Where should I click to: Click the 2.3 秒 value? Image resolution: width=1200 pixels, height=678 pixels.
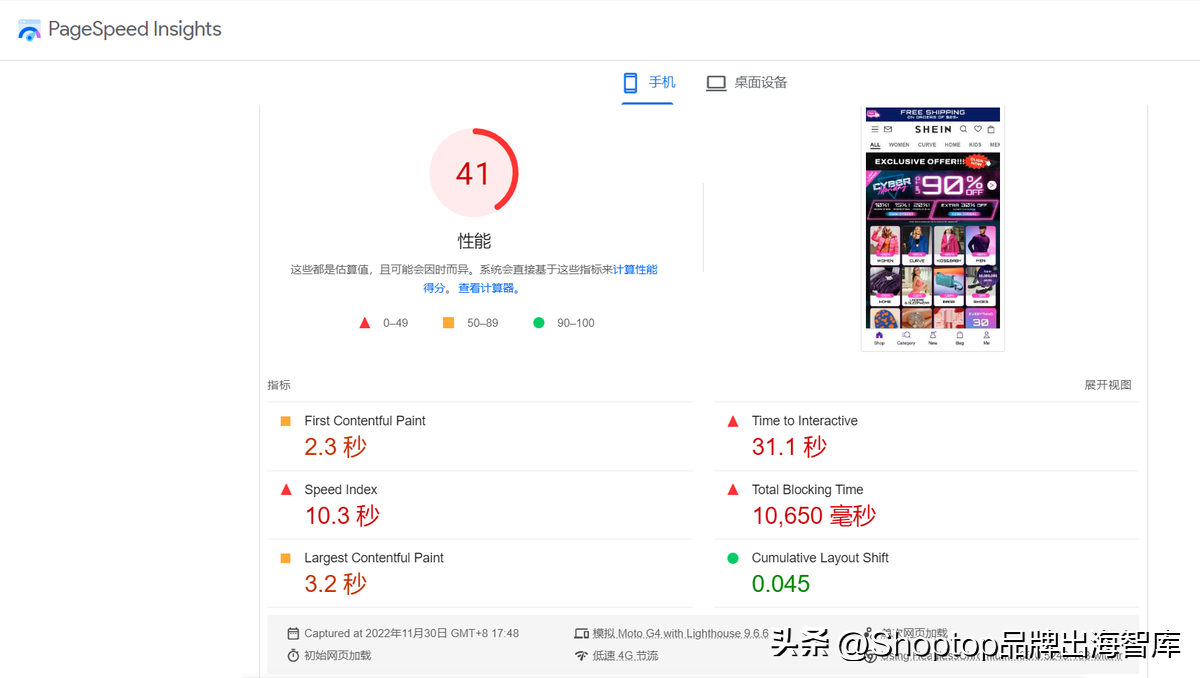(336, 447)
